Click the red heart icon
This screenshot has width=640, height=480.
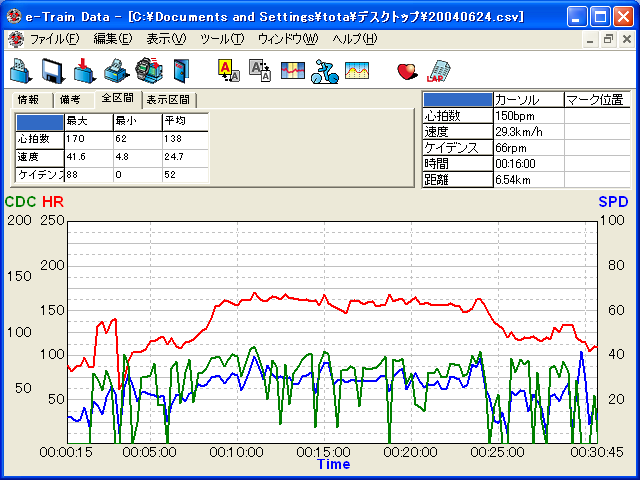point(406,70)
